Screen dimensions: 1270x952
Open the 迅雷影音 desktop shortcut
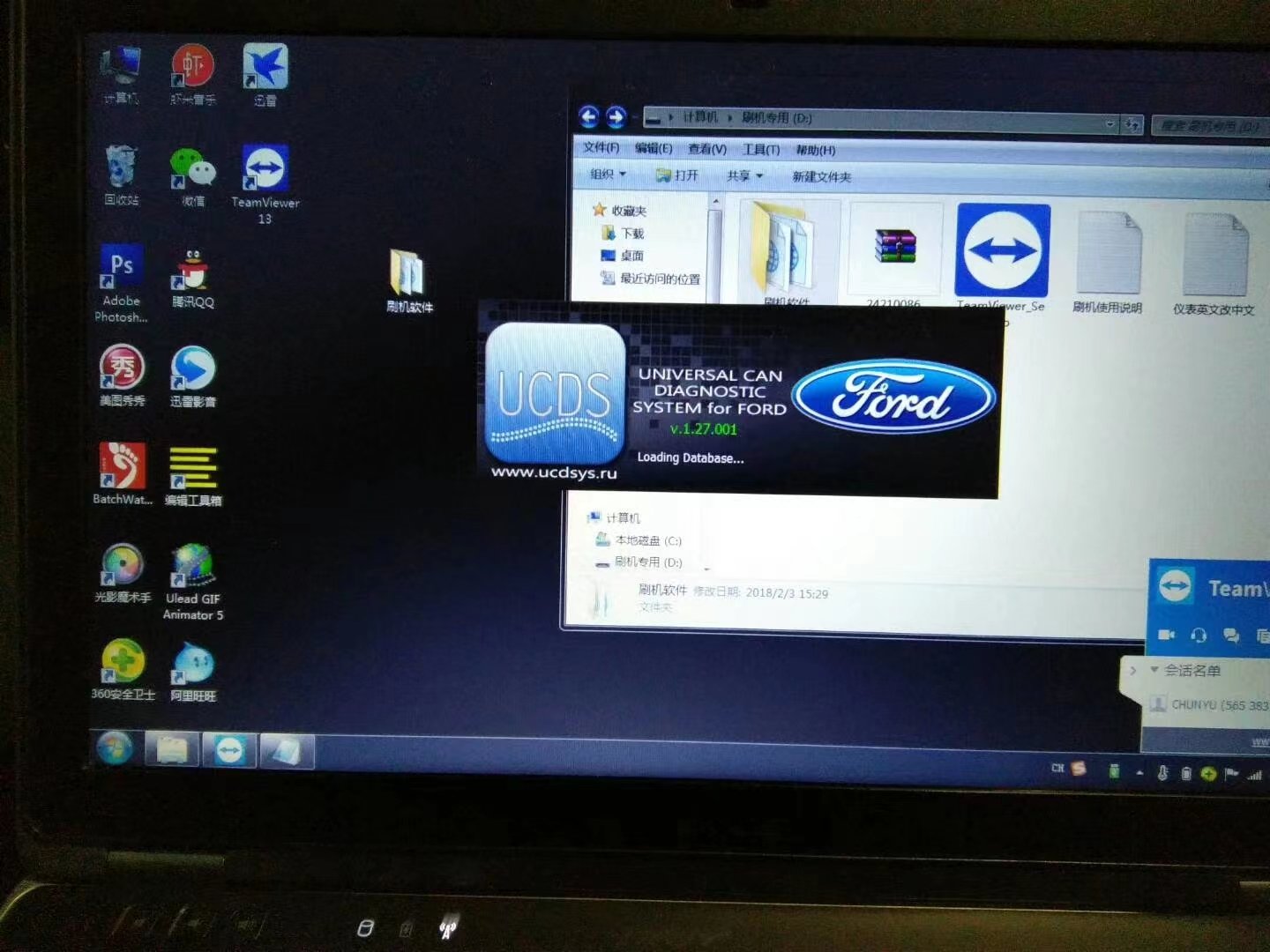[x=193, y=376]
